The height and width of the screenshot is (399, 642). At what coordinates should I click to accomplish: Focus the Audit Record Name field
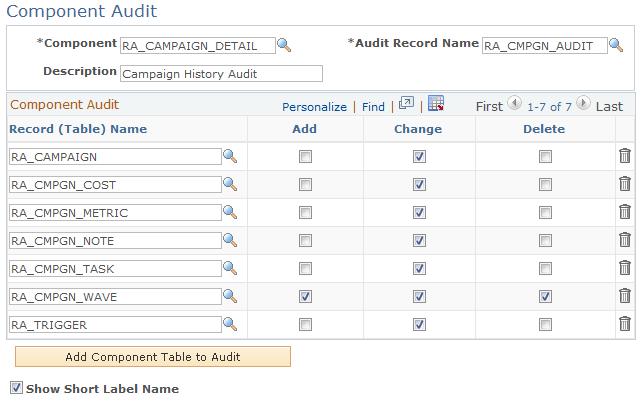pos(545,45)
